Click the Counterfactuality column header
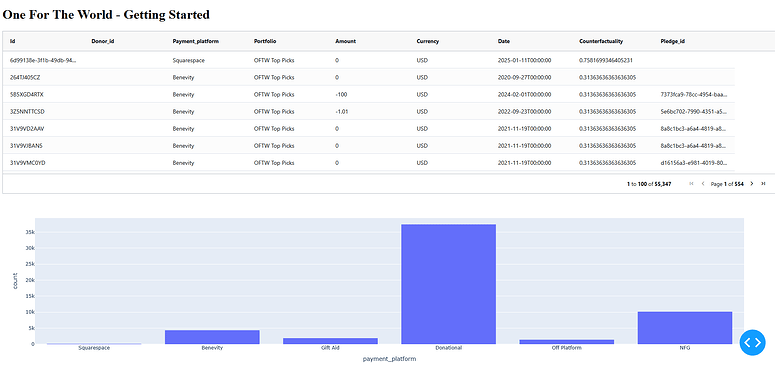775x366 pixels. [601, 41]
